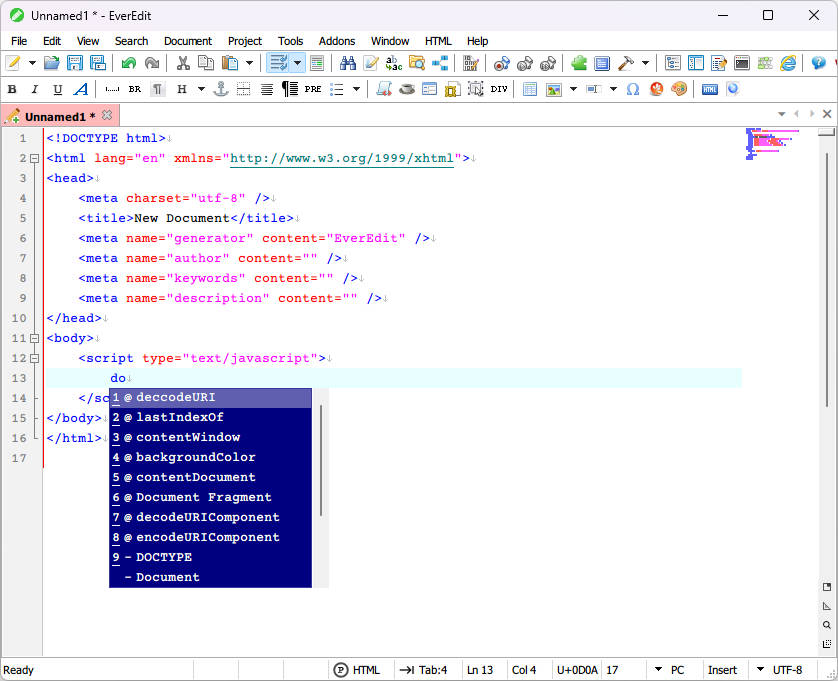Click the DIV tag toolbar button

[499, 89]
